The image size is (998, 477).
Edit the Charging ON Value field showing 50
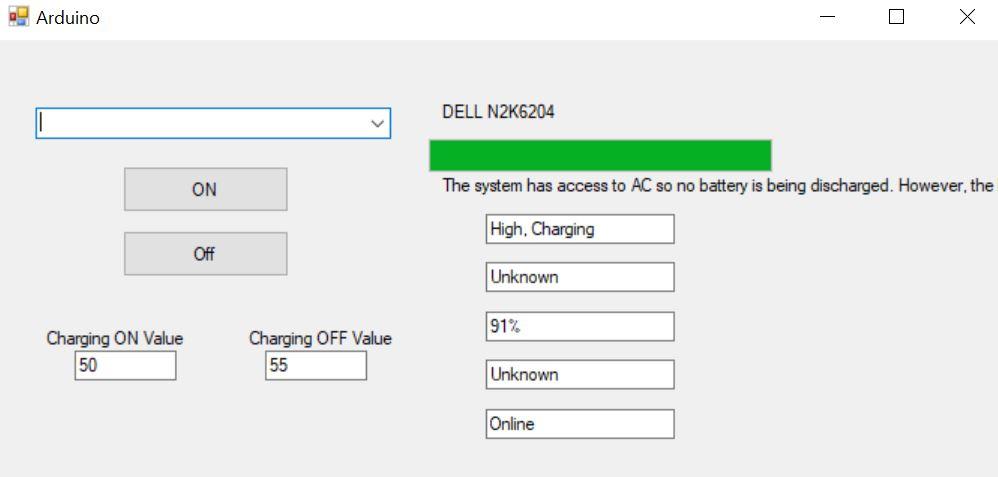pyautogui.click(x=125, y=366)
